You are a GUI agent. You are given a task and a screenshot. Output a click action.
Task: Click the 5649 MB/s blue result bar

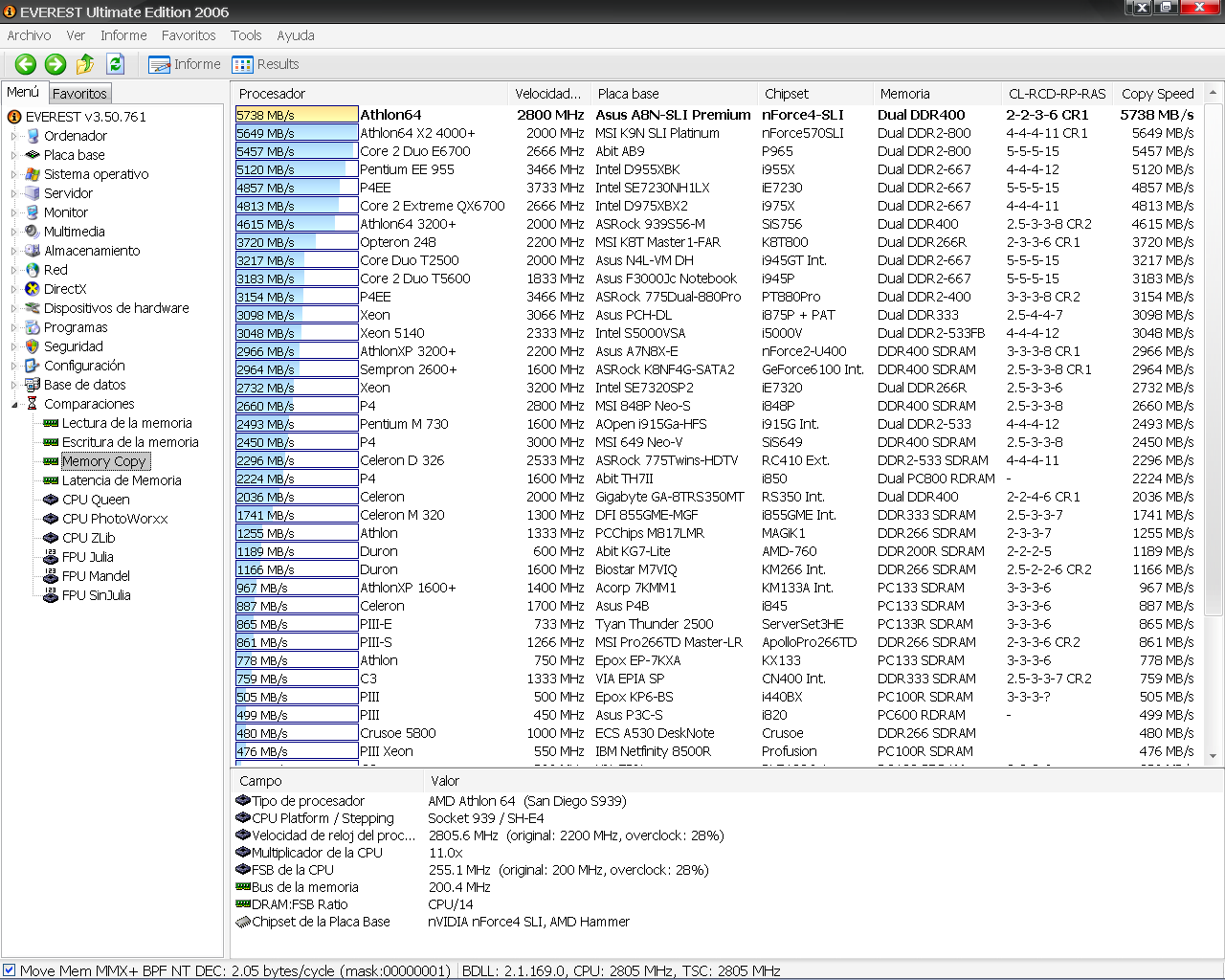(x=297, y=133)
